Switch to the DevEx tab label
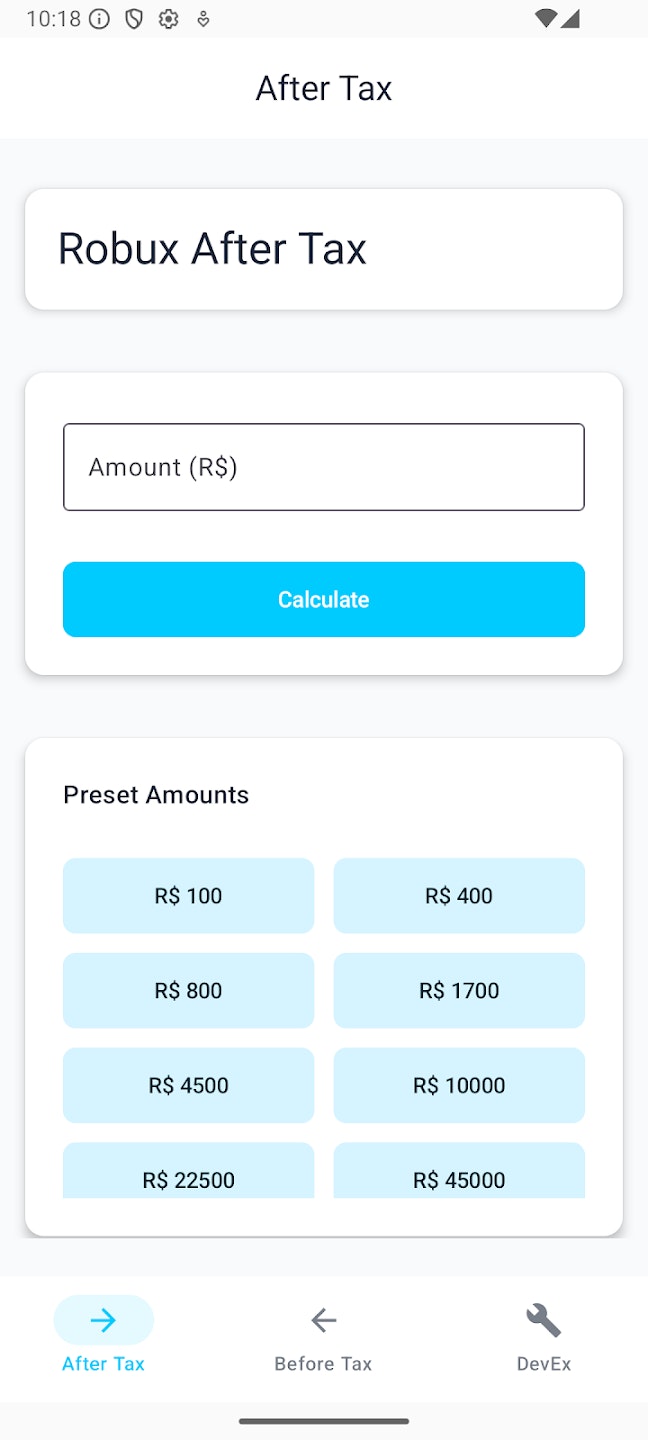 tap(544, 1364)
